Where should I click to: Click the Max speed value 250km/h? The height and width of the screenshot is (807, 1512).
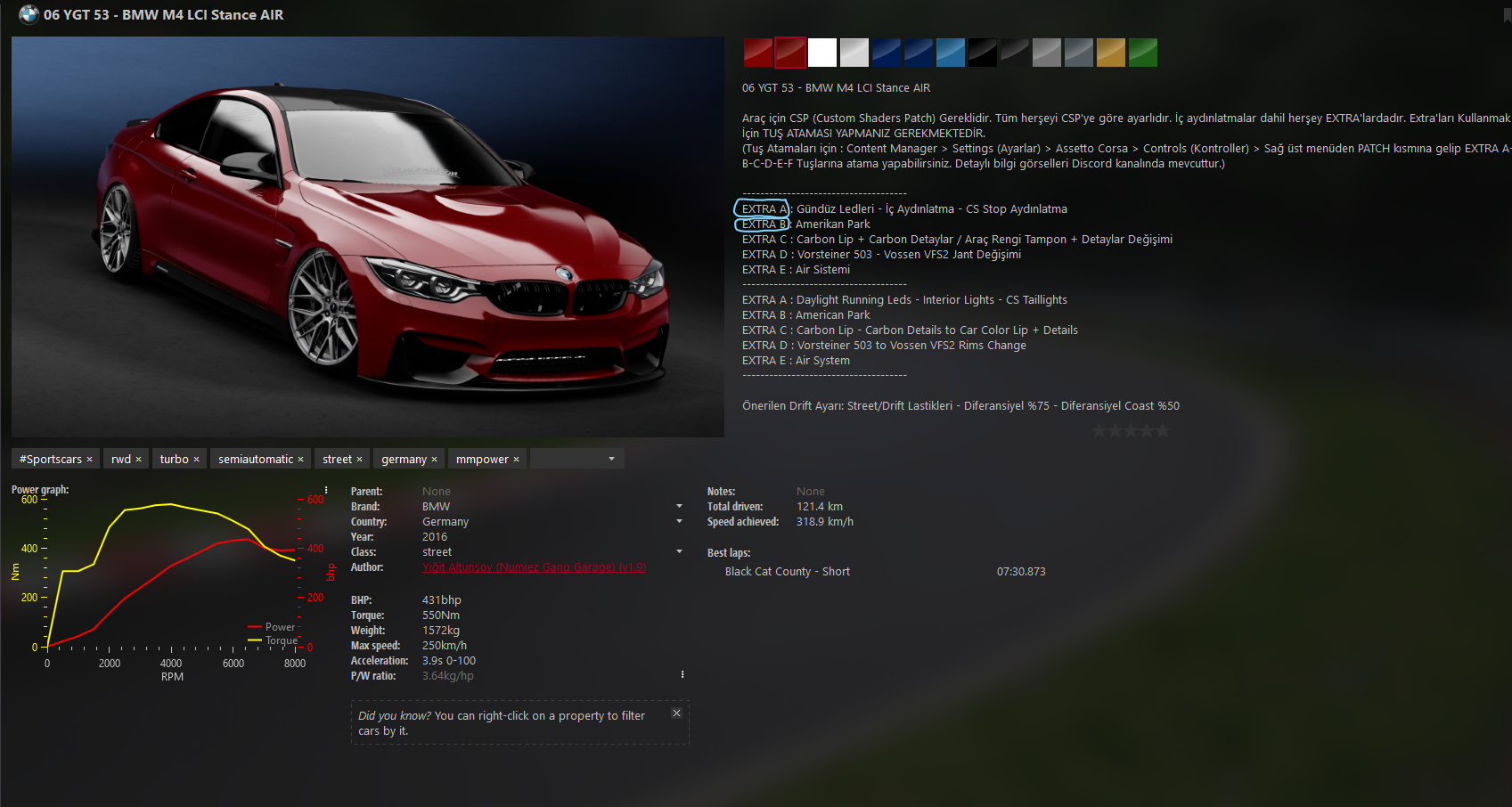[x=445, y=646]
